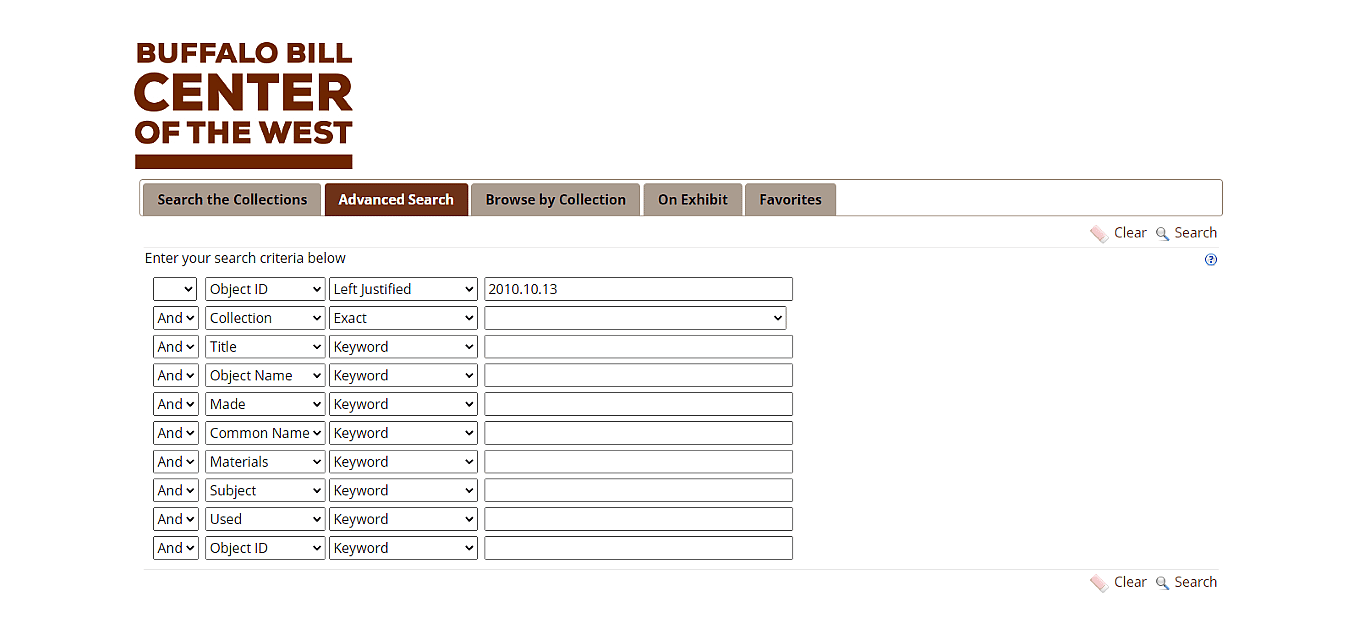Expand the Common Name field dropdown
Screen dimensions: 1366x619
(265, 433)
